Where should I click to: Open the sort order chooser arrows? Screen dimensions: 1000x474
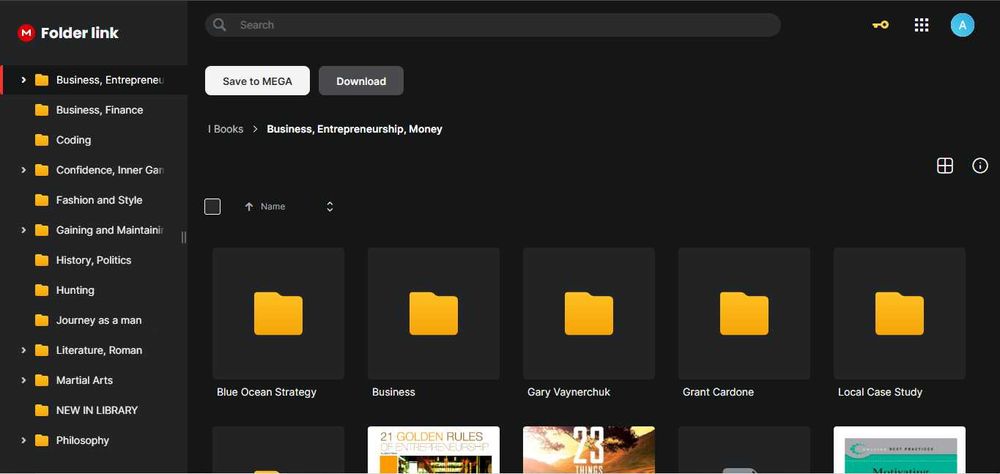click(330, 207)
